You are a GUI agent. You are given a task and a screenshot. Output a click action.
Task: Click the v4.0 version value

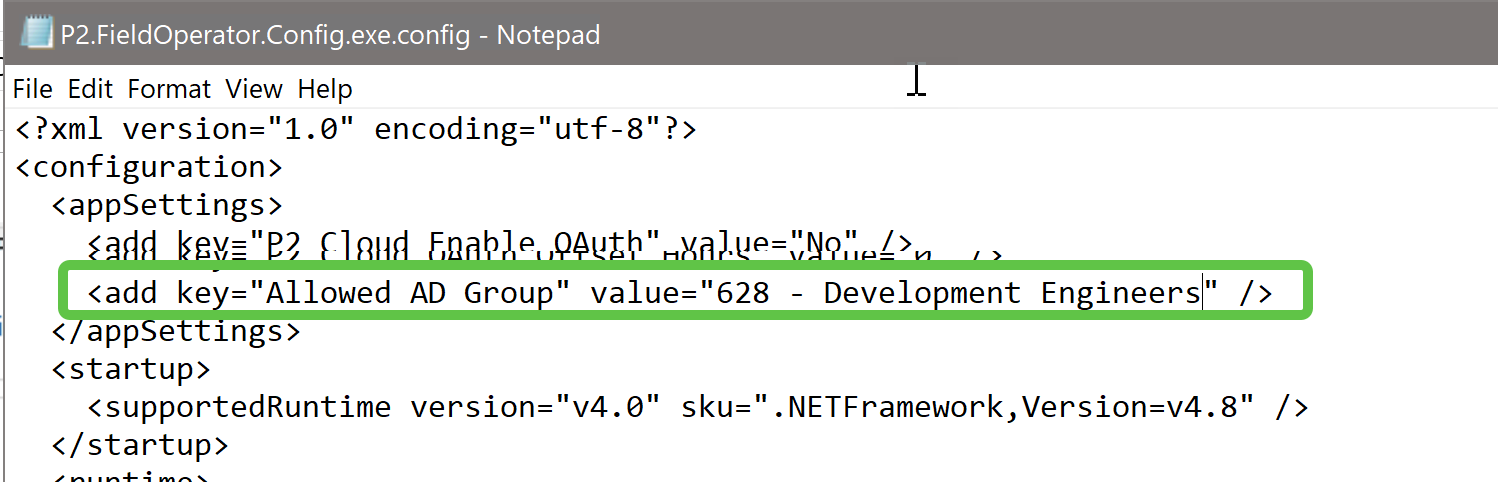point(607,407)
